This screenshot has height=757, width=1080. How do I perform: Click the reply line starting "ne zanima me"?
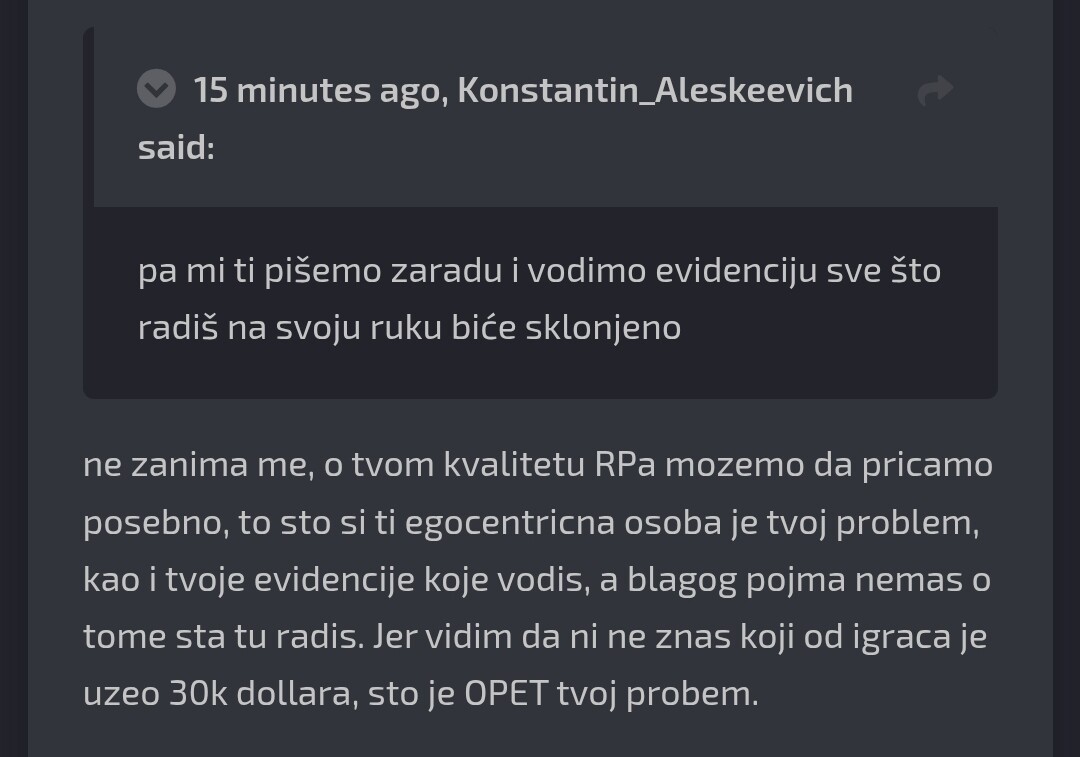click(x=537, y=465)
